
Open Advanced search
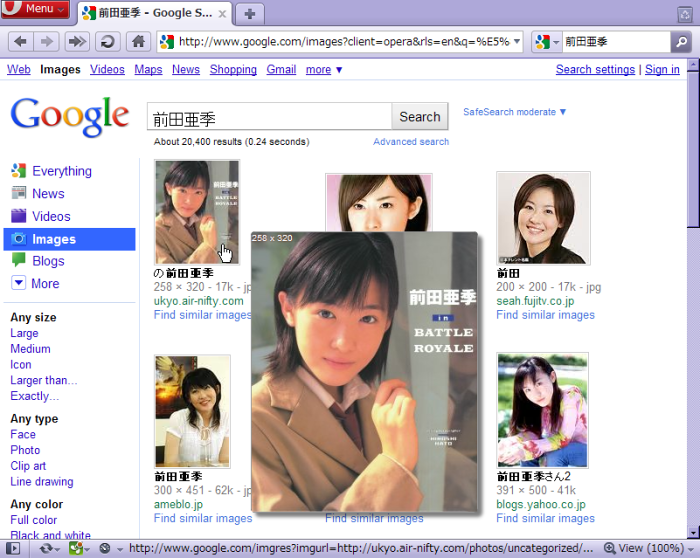tap(411, 142)
